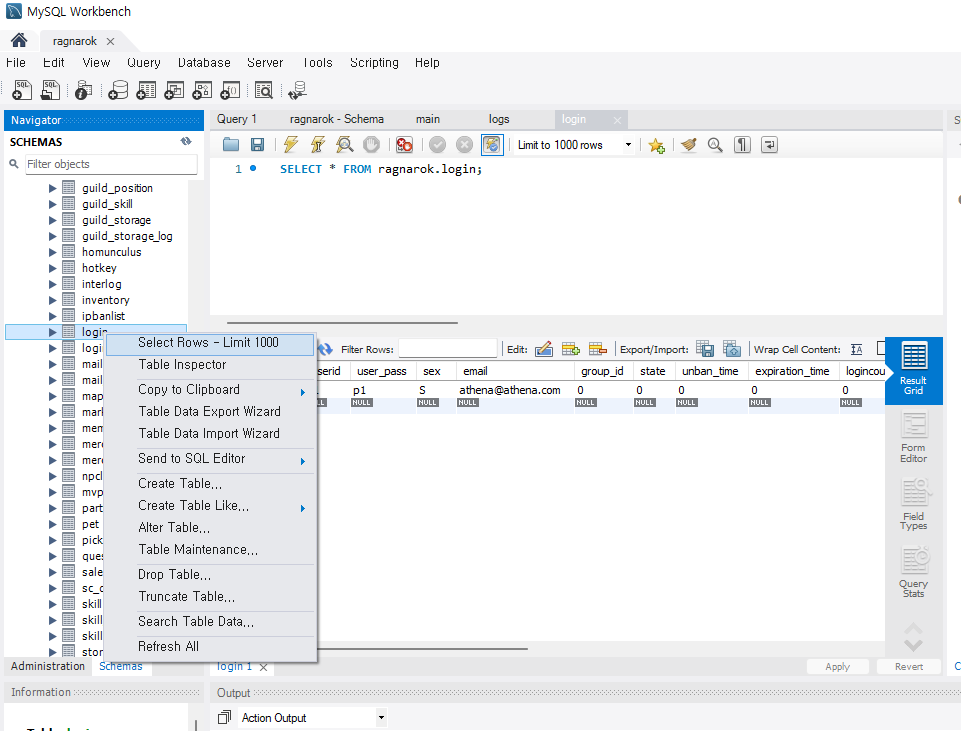Viewport: 961px width, 731px height.
Task: Create a new view icon
Action: pos(174,90)
